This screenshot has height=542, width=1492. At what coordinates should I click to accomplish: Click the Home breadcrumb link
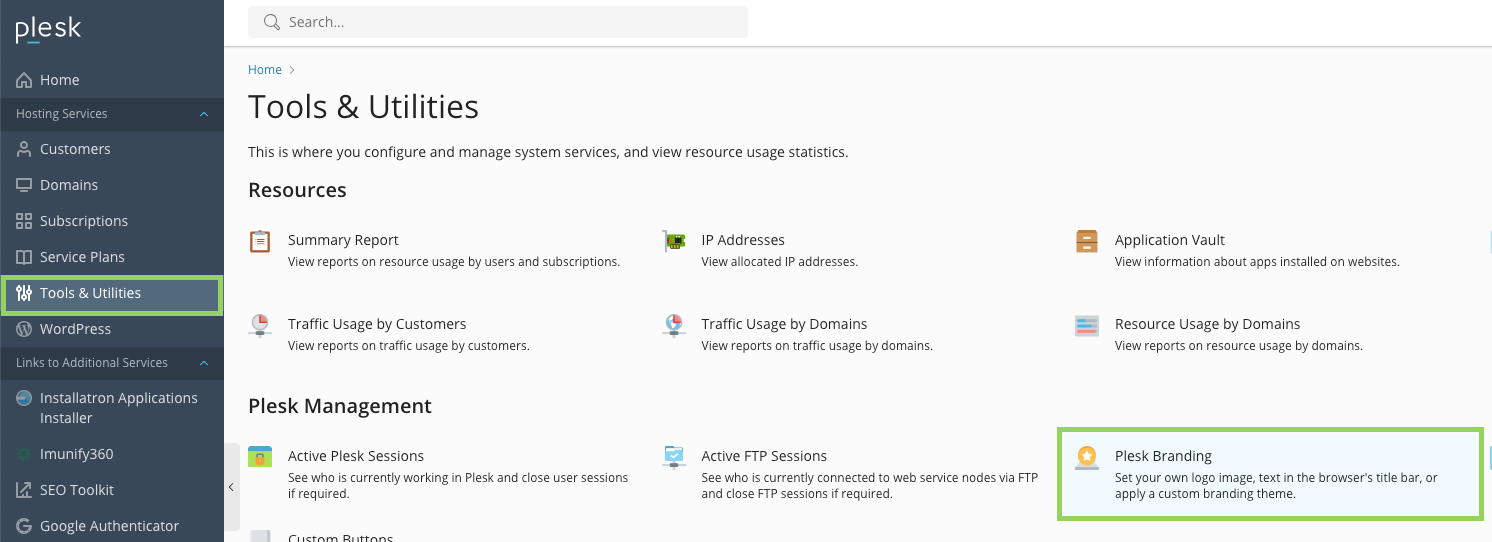click(x=265, y=70)
